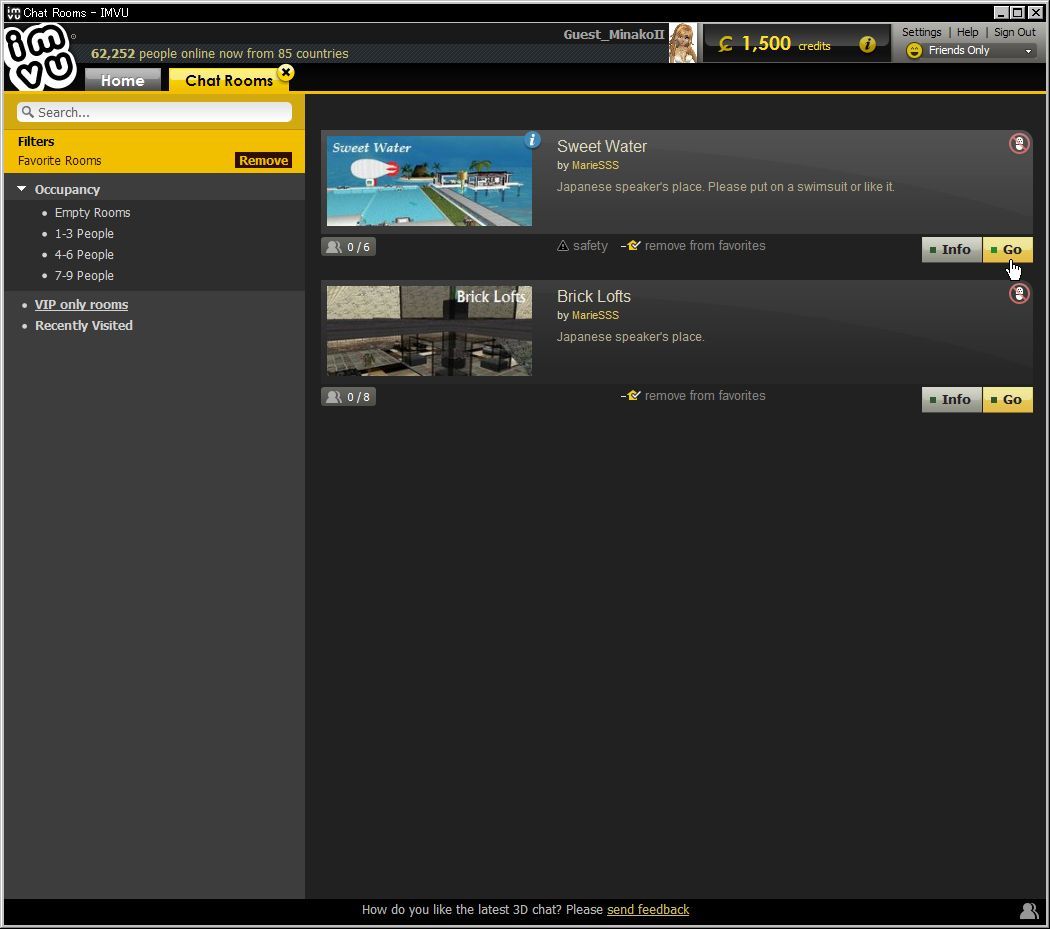
Task: Click the send feedback link
Action: coord(648,910)
